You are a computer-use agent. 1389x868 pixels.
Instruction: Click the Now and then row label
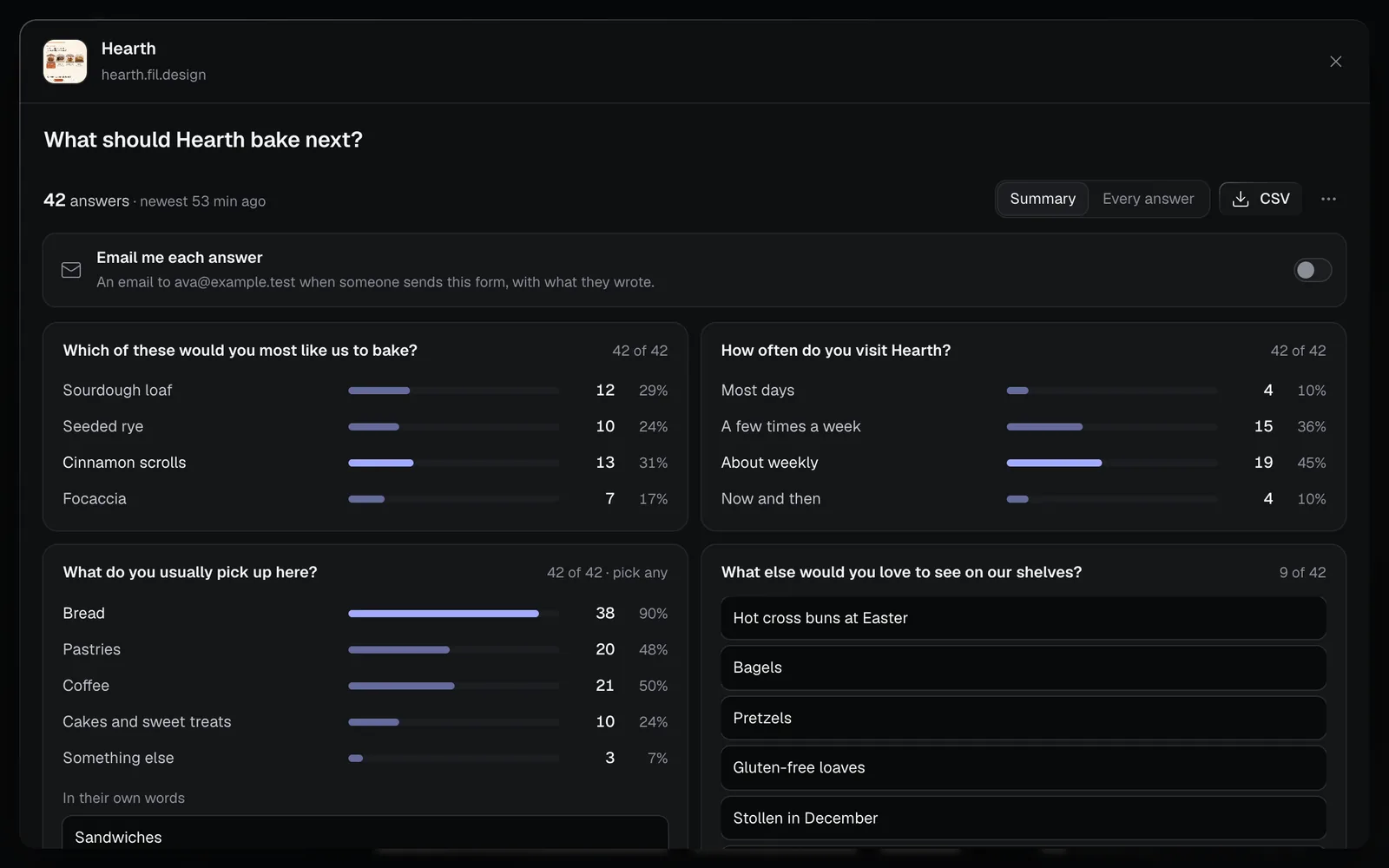coord(771,499)
